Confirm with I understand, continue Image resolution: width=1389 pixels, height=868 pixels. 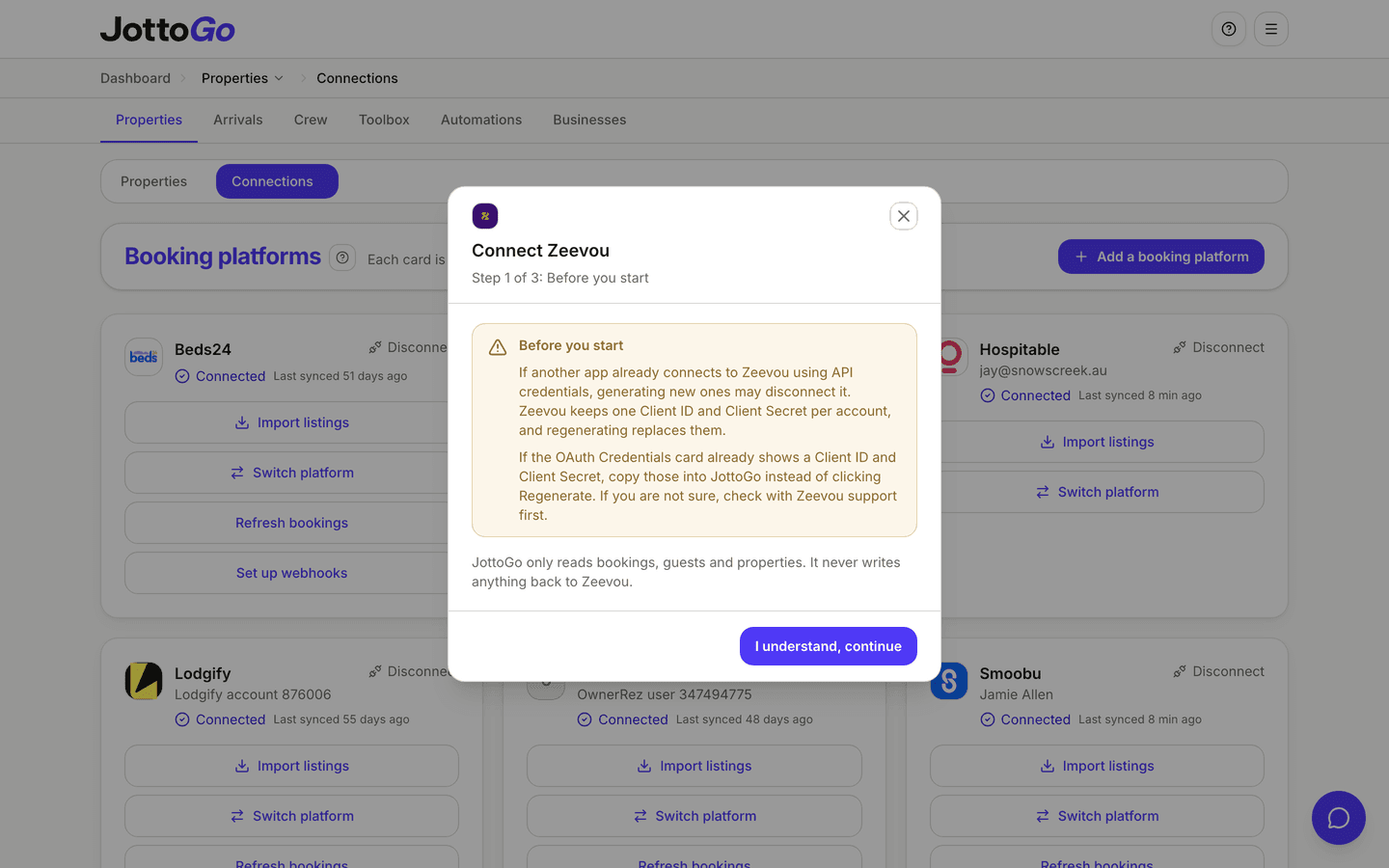point(829,646)
